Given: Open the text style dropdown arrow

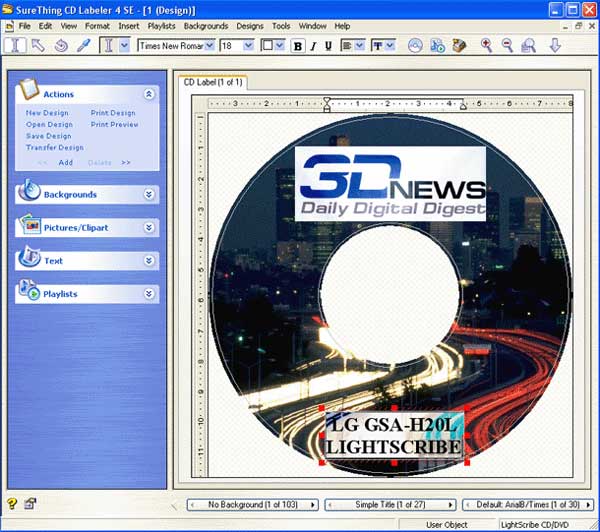Looking at the screenshot, I should coord(124,46).
